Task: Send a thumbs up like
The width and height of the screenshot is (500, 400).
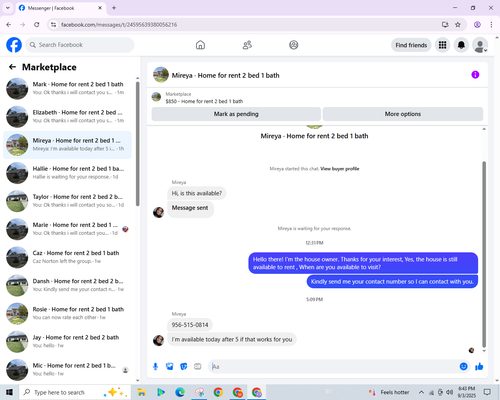Action: (x=479, y=367)
